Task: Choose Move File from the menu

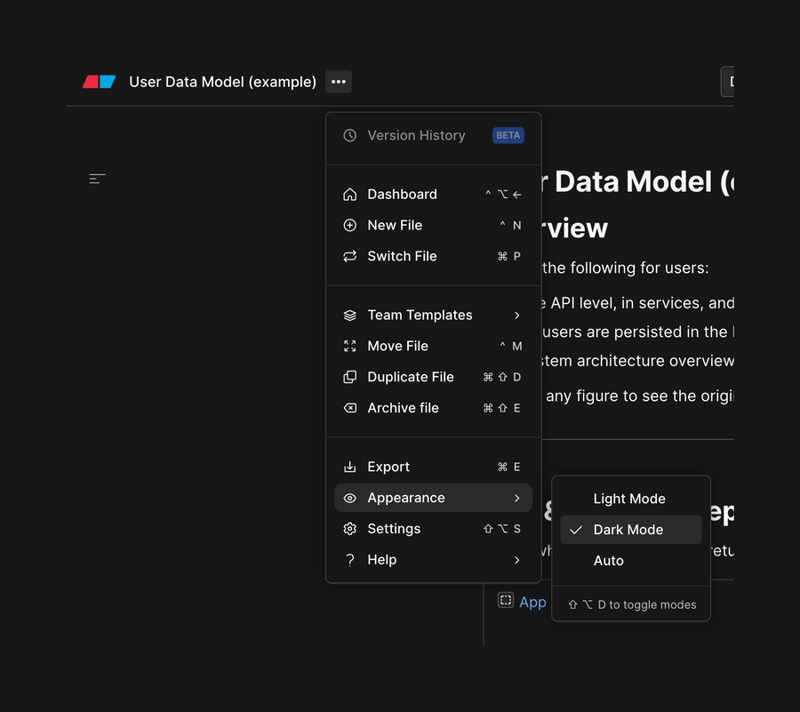Action: 399,346
